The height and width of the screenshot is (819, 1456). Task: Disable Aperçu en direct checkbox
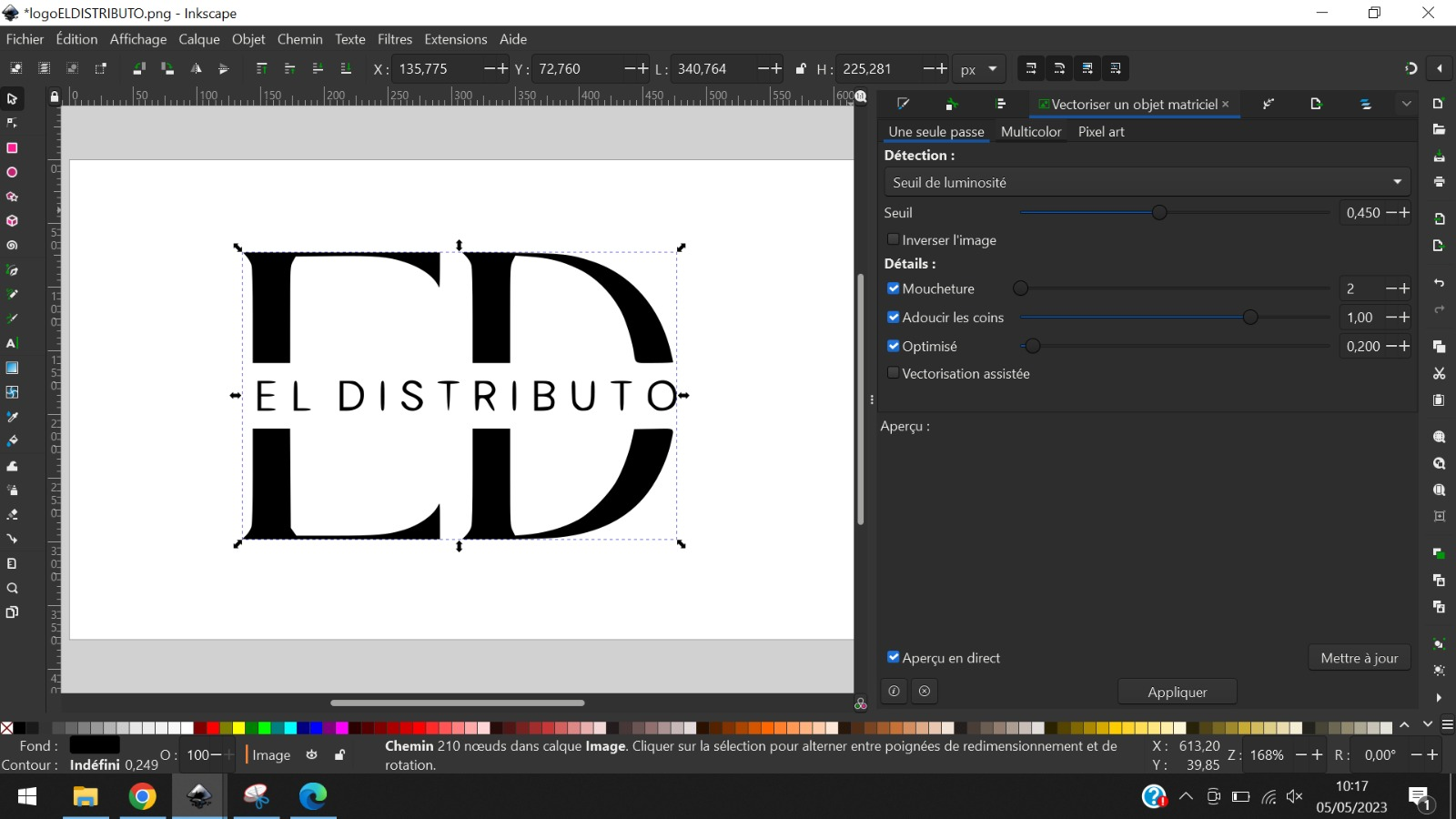tap(893, 657)
